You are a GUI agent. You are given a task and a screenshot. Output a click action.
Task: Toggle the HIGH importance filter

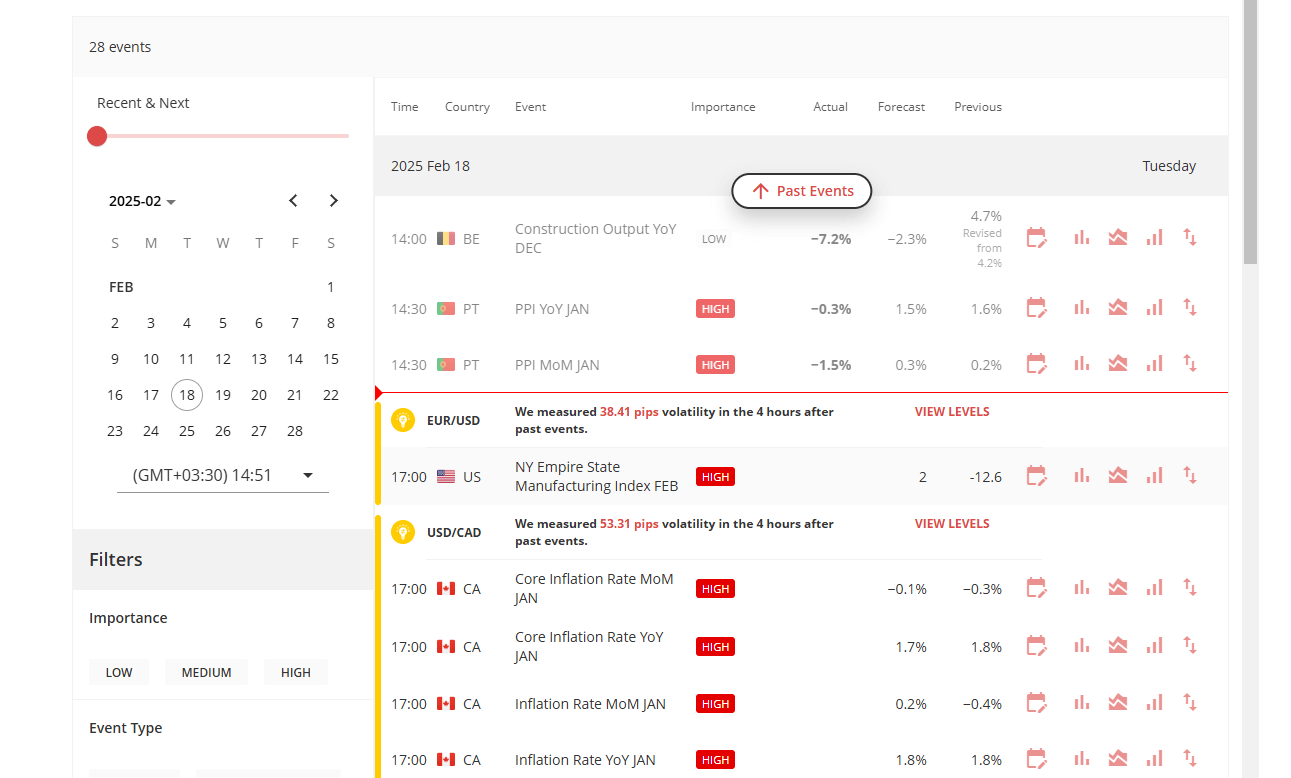pos(296,672)
